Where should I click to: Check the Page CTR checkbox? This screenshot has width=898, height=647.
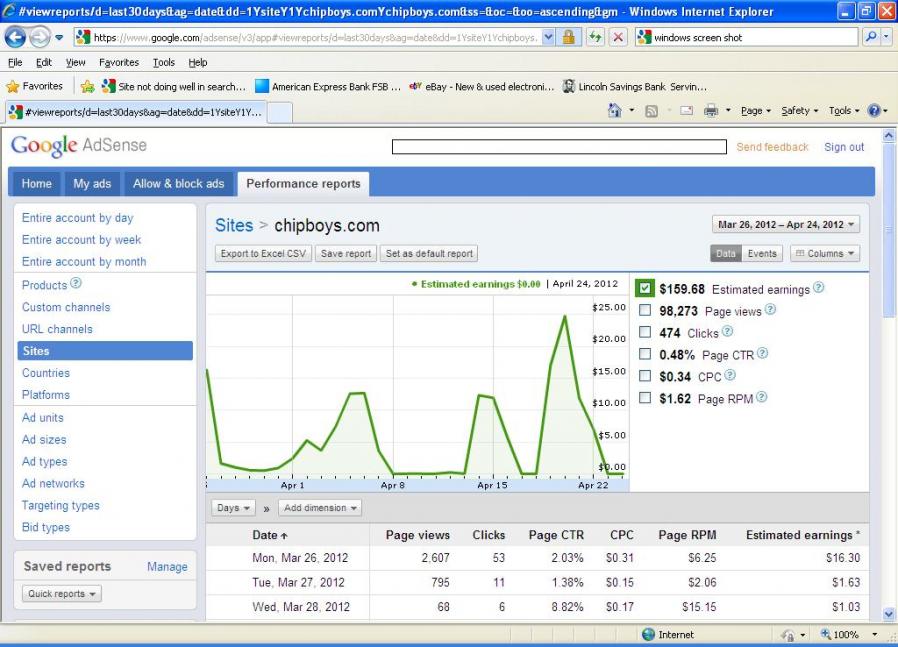pos(645,354)
